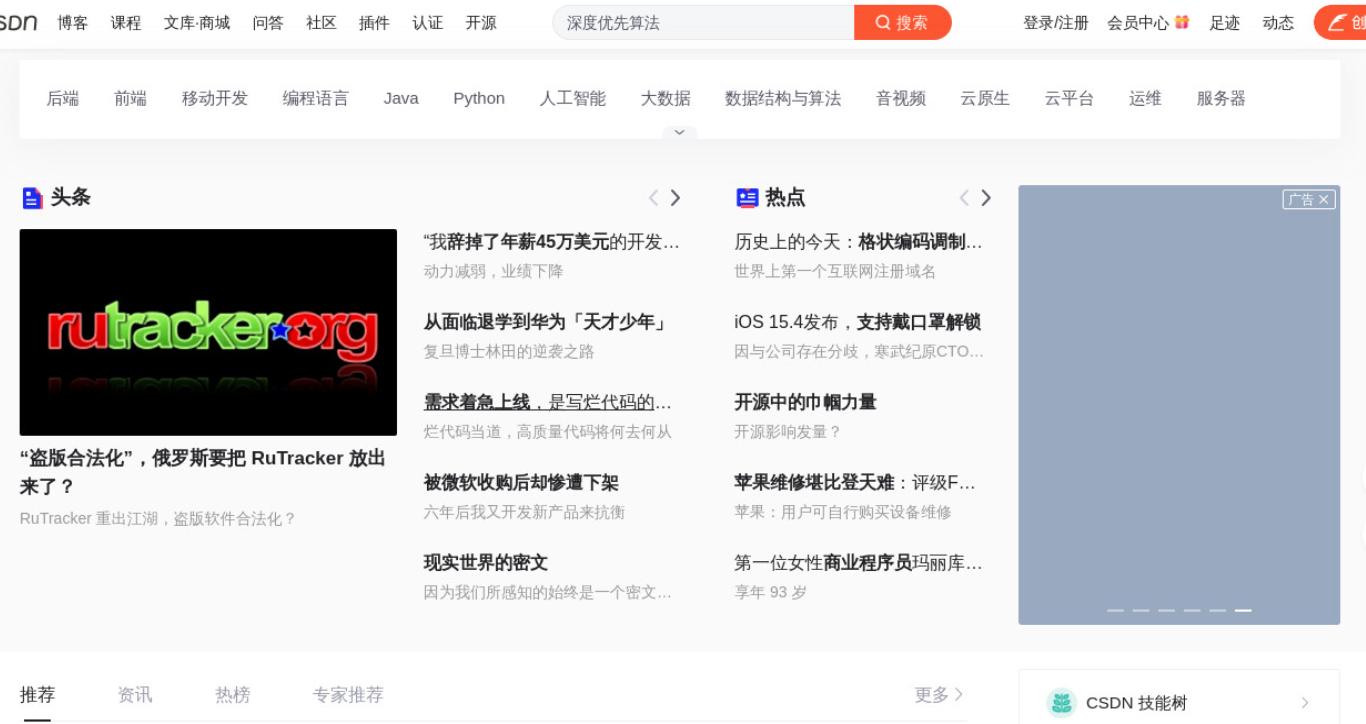This screenshot has height=724, width=1366.
Task: Go to next 热点 page arrow
Action: (x=987, y=198)
